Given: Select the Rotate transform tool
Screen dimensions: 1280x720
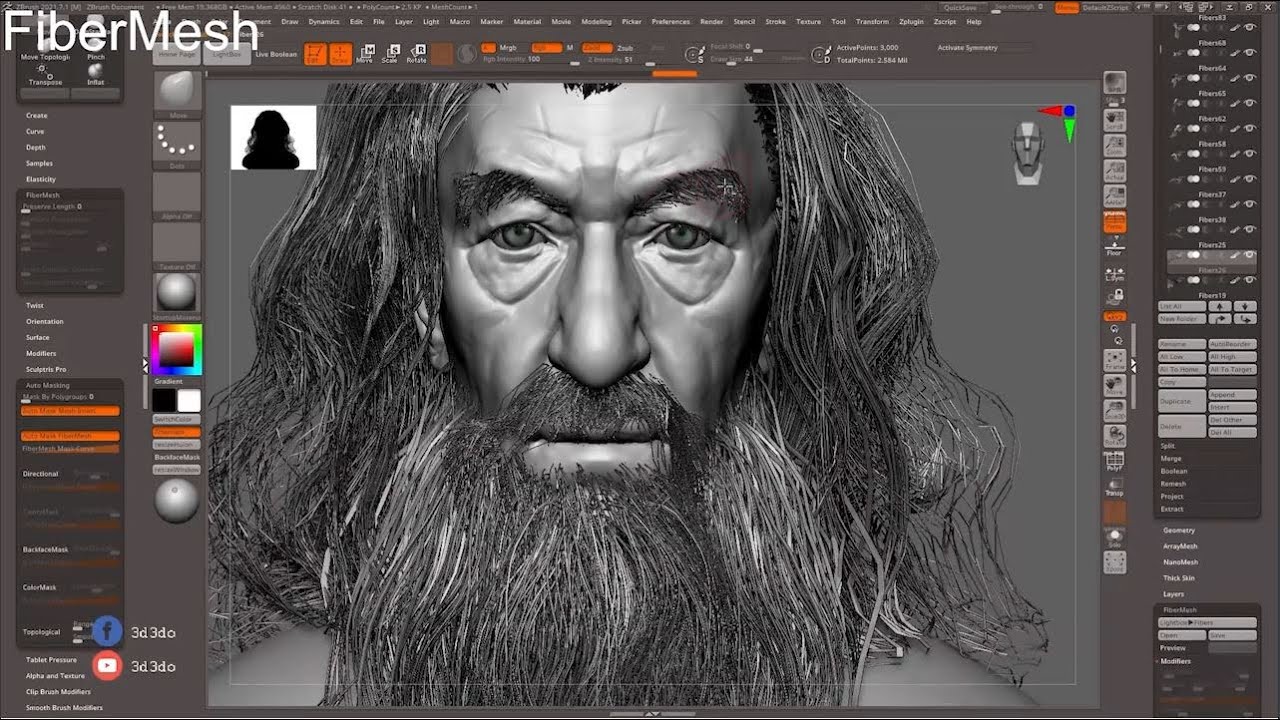Looking at the screenshot, I should pyautogui.click(x=417, y=54).
